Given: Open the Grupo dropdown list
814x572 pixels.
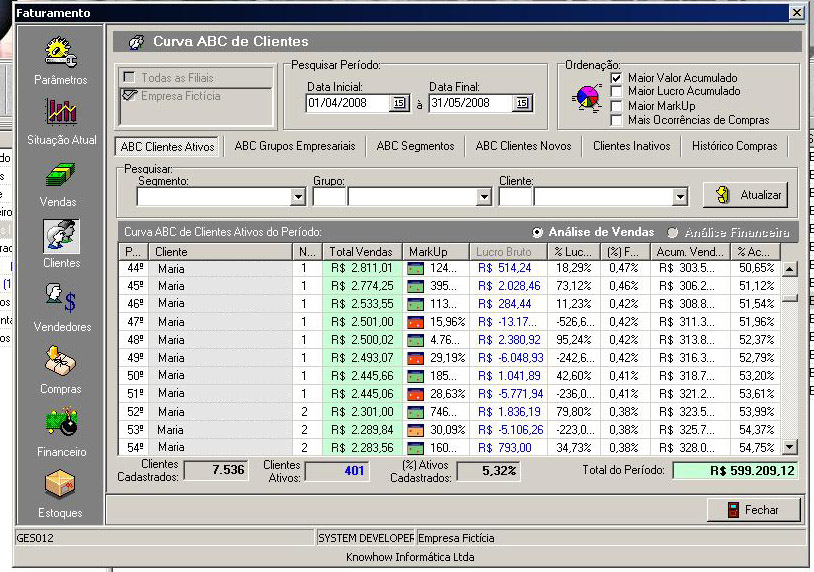Looking at the screenshot, I should coord(484,197).
